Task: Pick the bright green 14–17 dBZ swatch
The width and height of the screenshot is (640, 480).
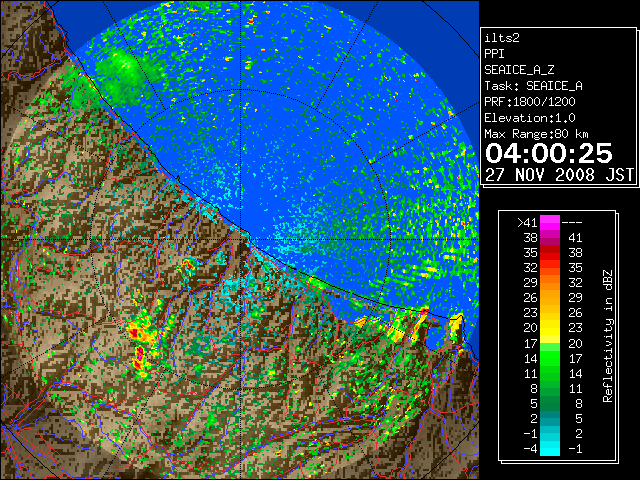Action: pos(550,358)
